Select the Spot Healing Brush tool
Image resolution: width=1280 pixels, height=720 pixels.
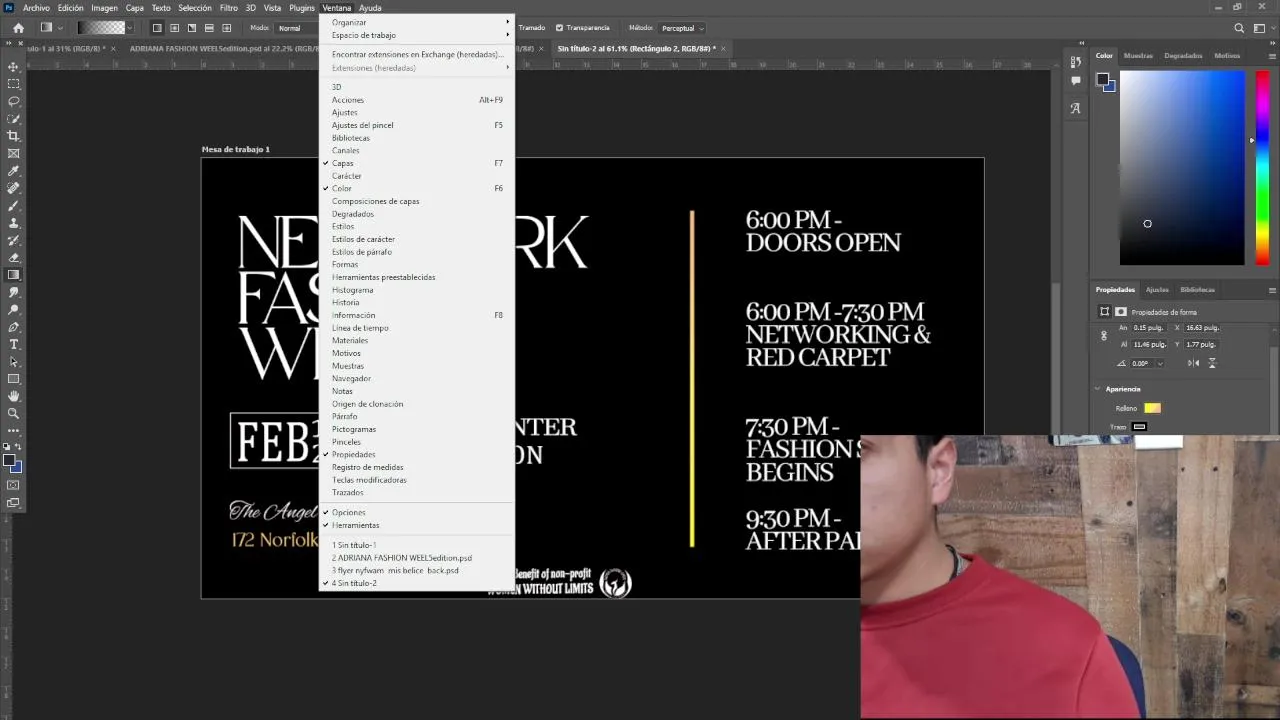point(14,188)
